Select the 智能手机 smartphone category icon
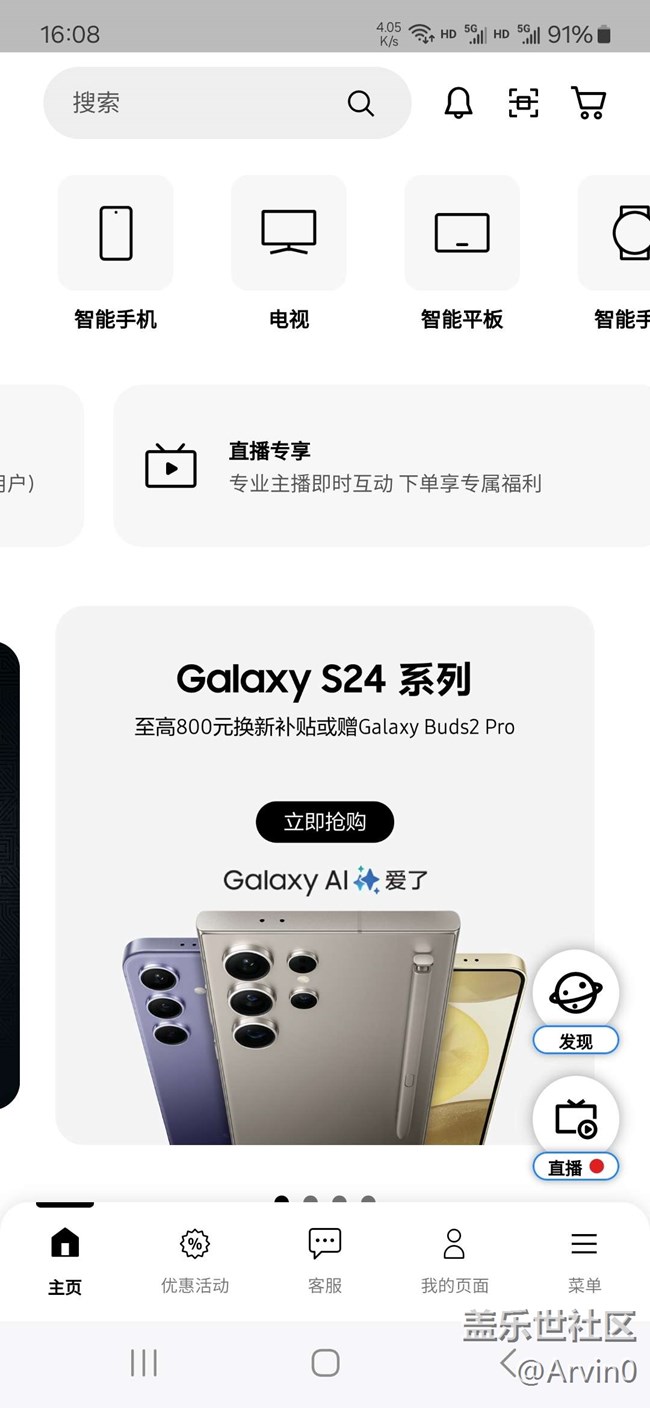Screen dimensions: 650x1408 (x=116, y=233)
